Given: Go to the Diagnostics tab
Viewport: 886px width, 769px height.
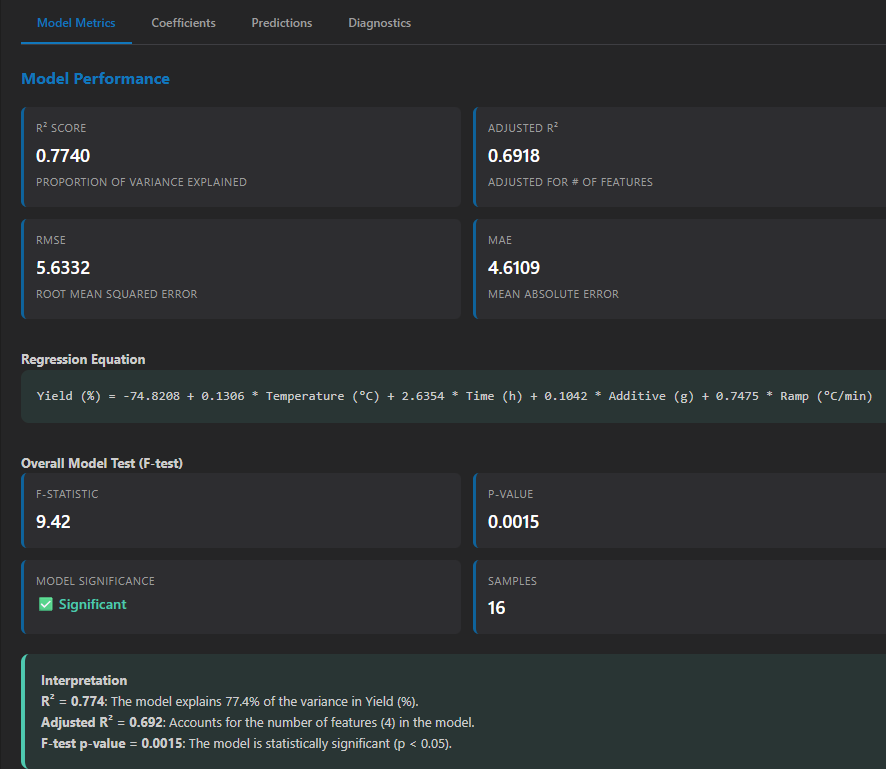Looking at the screenshot, I should pyautogui.click(x=379, y=23).
